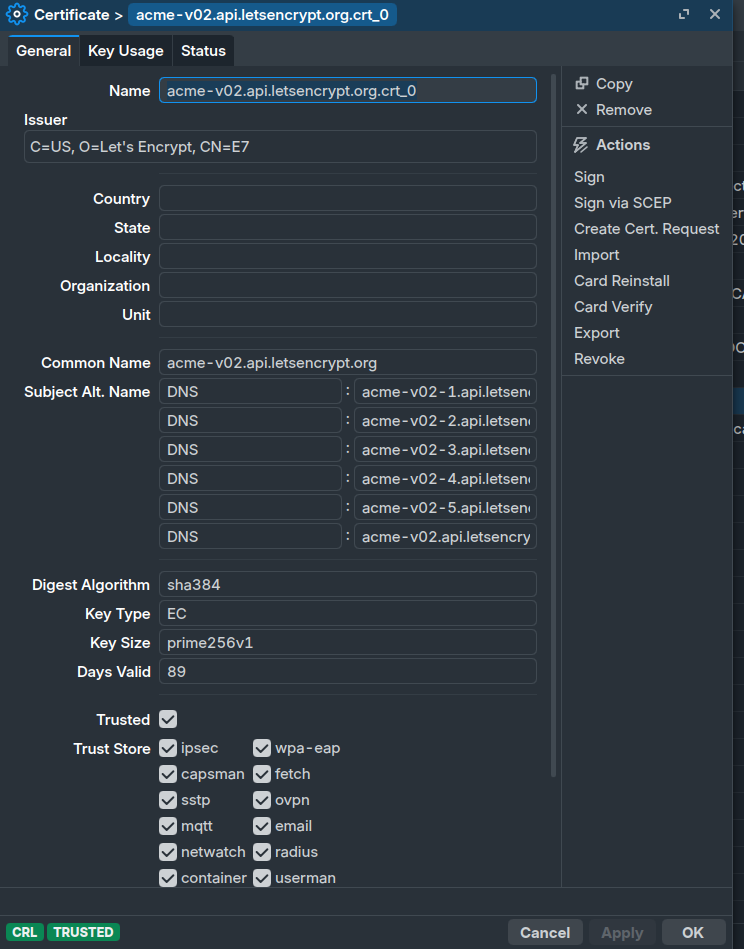Uncheck wpa-eap trust store
The height and width of the screenshot is (949, 744).
tap(262, 748)
